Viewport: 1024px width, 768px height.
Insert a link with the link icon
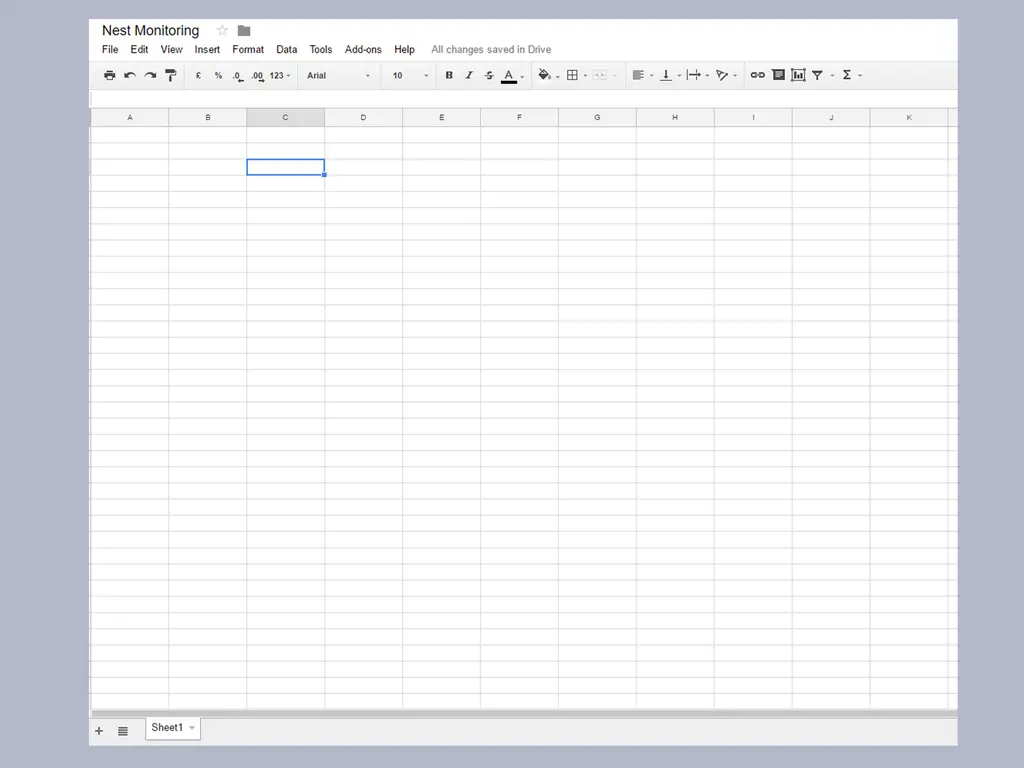click(758, 75)
